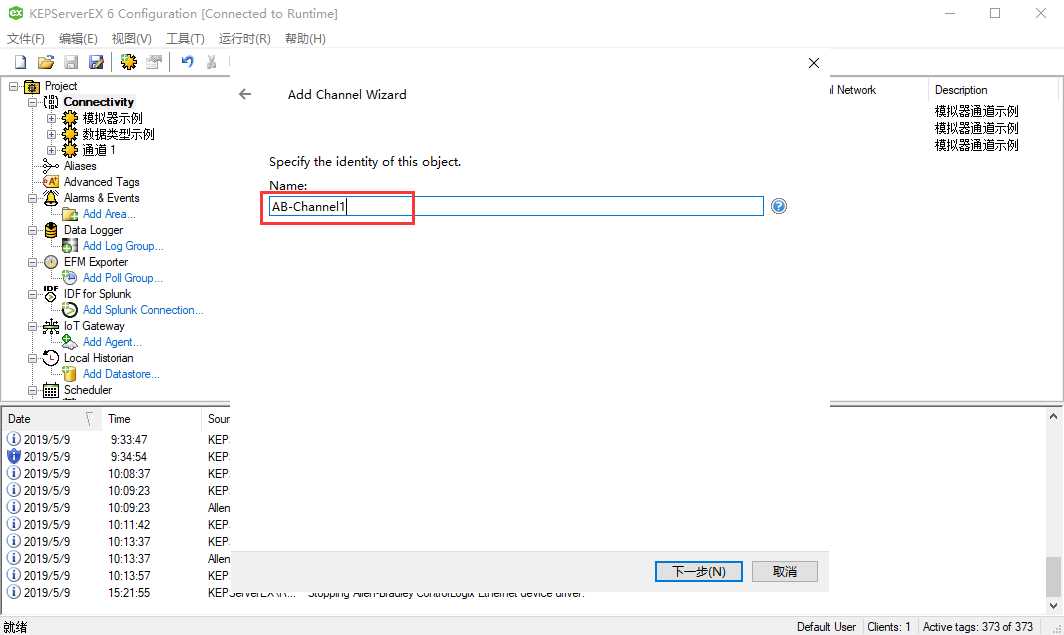Image resolution: width=1064 pixels, height=635 pixels.
Task: Select the Aliases tree item
Action: coord(79,166)
